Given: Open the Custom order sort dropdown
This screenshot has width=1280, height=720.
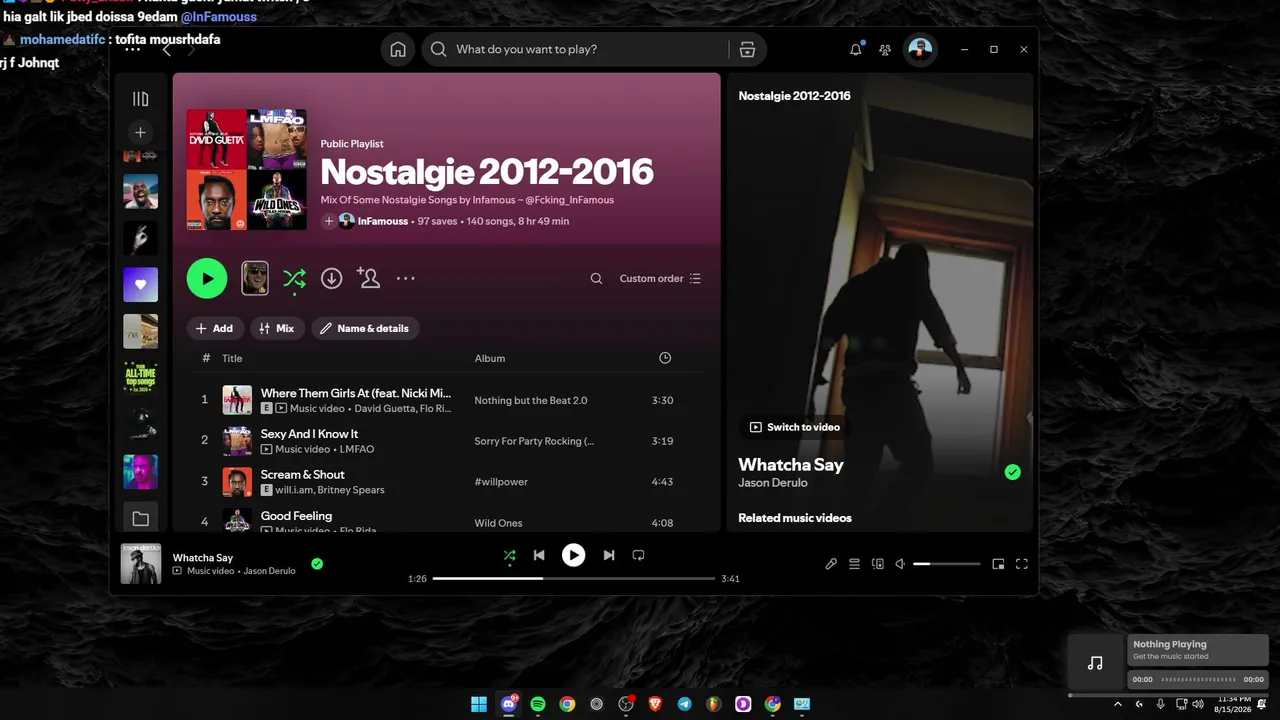Looking at the screenshot, I should tap(661, 279).
